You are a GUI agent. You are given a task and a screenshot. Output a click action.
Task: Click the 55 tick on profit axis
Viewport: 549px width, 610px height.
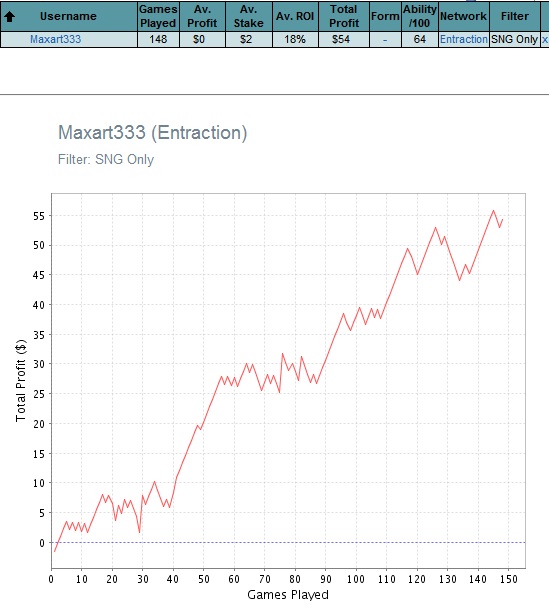tap(39, 216)
